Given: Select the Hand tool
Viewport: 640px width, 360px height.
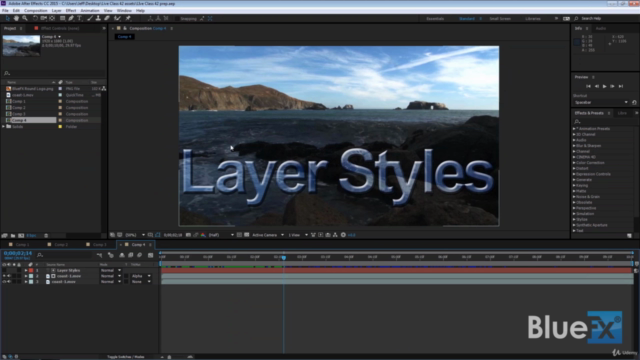Looking at the screenshot, I should coord(16,18).
